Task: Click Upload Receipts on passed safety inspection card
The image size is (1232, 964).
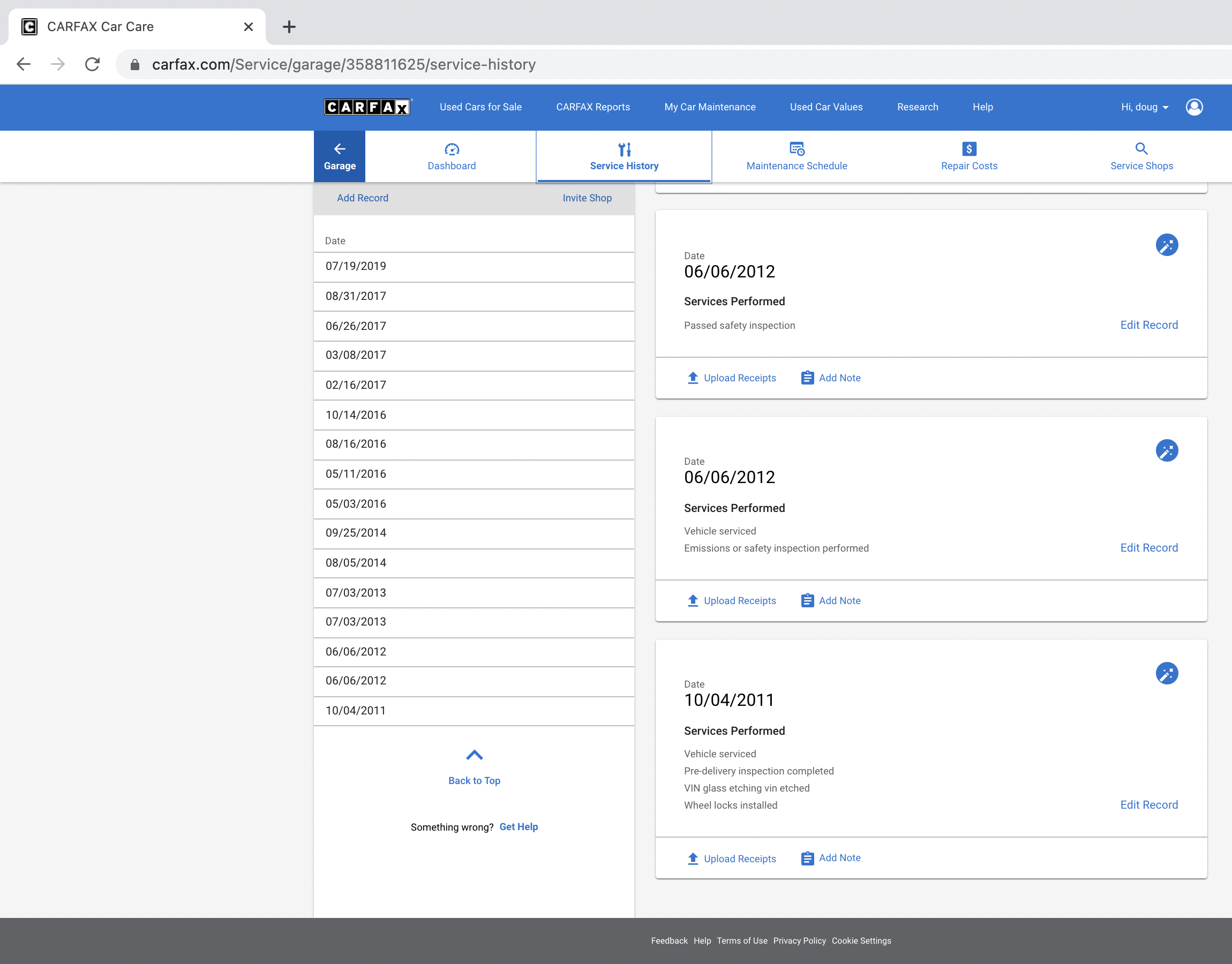Action: click(731, 378)
